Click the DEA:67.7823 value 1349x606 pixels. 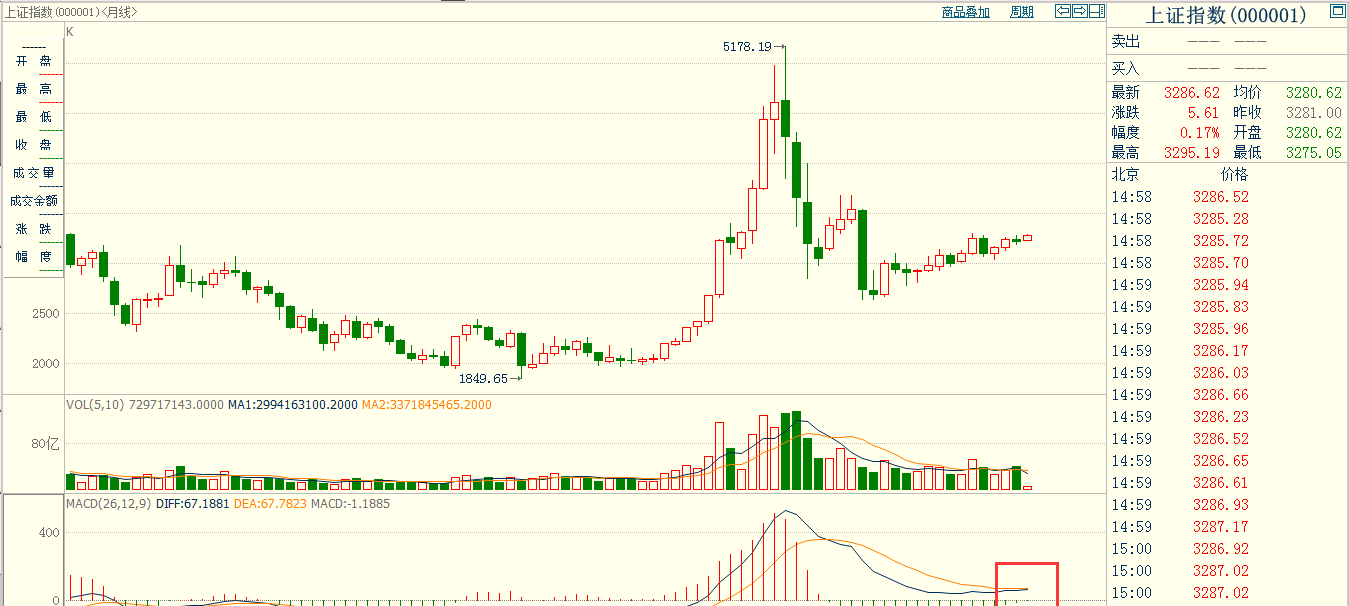tap(270, 503)
